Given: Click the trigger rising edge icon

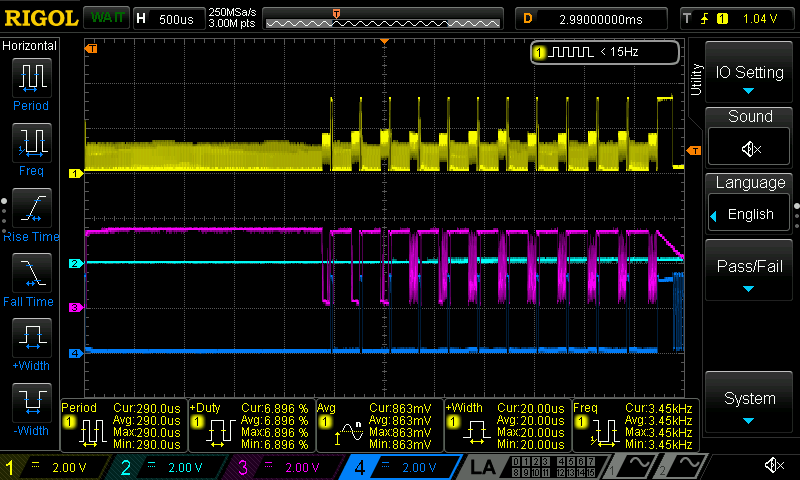Looking at the screenshot, I should [705, 19].
